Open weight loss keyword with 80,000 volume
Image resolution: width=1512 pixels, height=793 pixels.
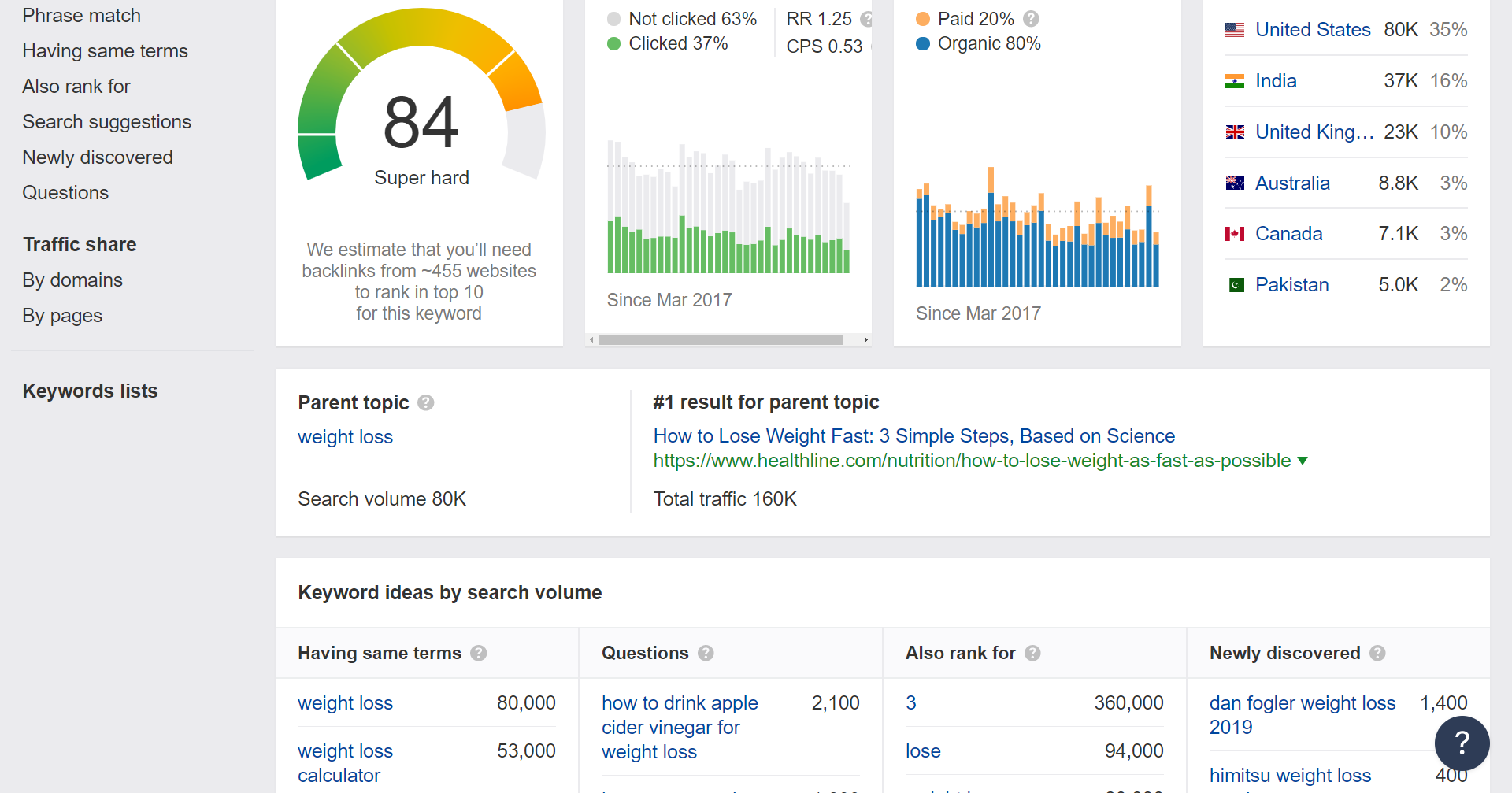(345, 703)
